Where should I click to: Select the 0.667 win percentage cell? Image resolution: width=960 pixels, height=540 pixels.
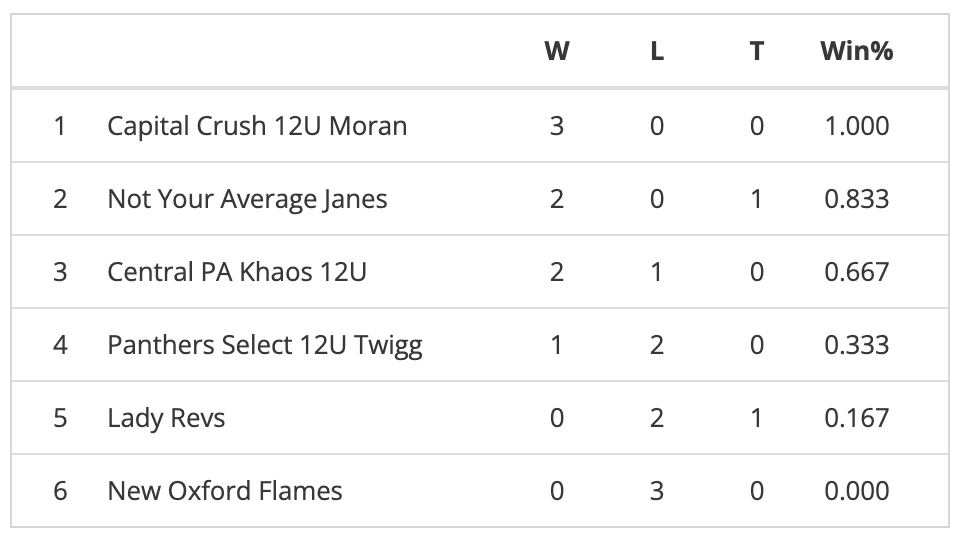[x=856, y=272]
